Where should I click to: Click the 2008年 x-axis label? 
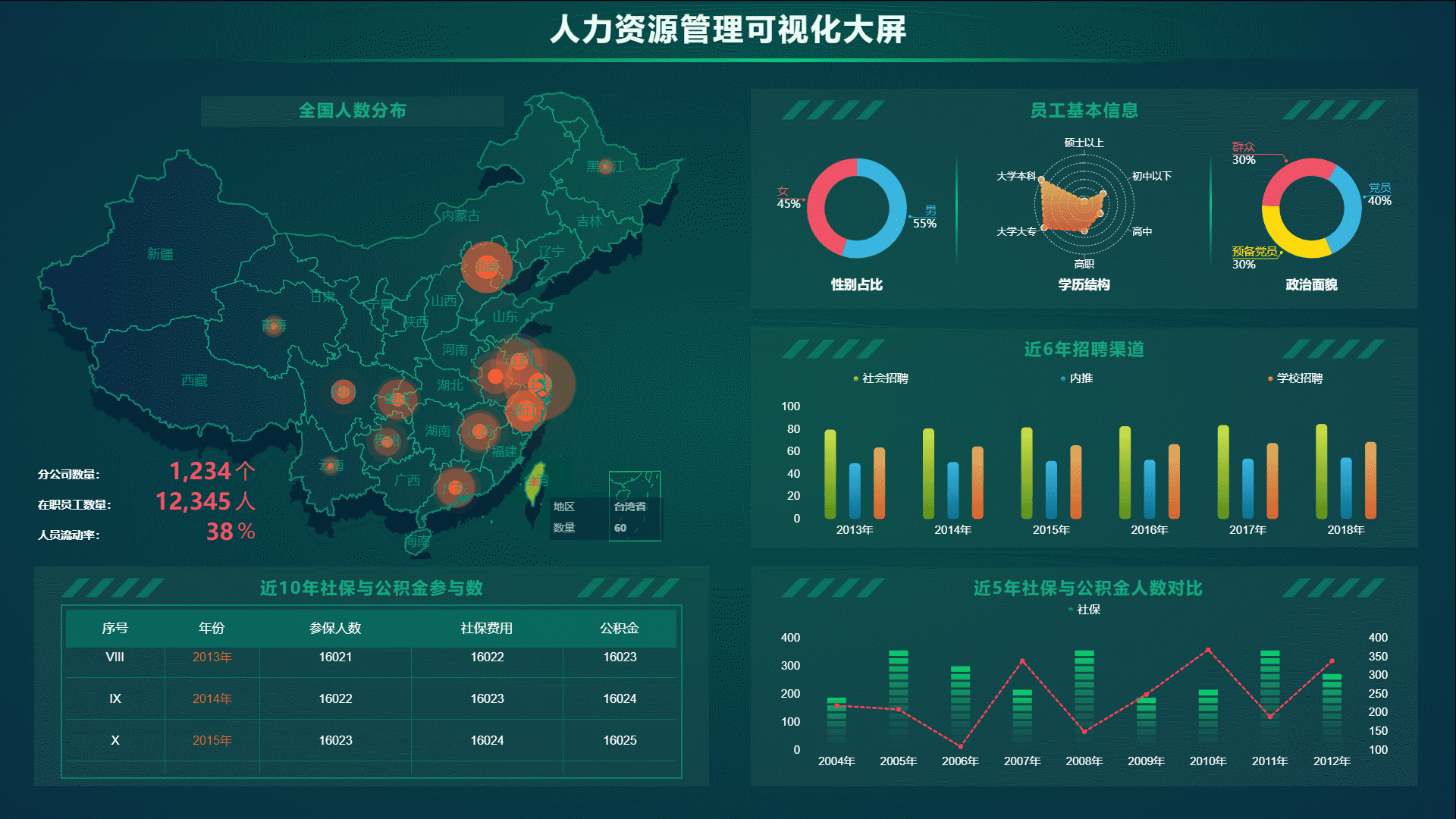[1084, 761]
